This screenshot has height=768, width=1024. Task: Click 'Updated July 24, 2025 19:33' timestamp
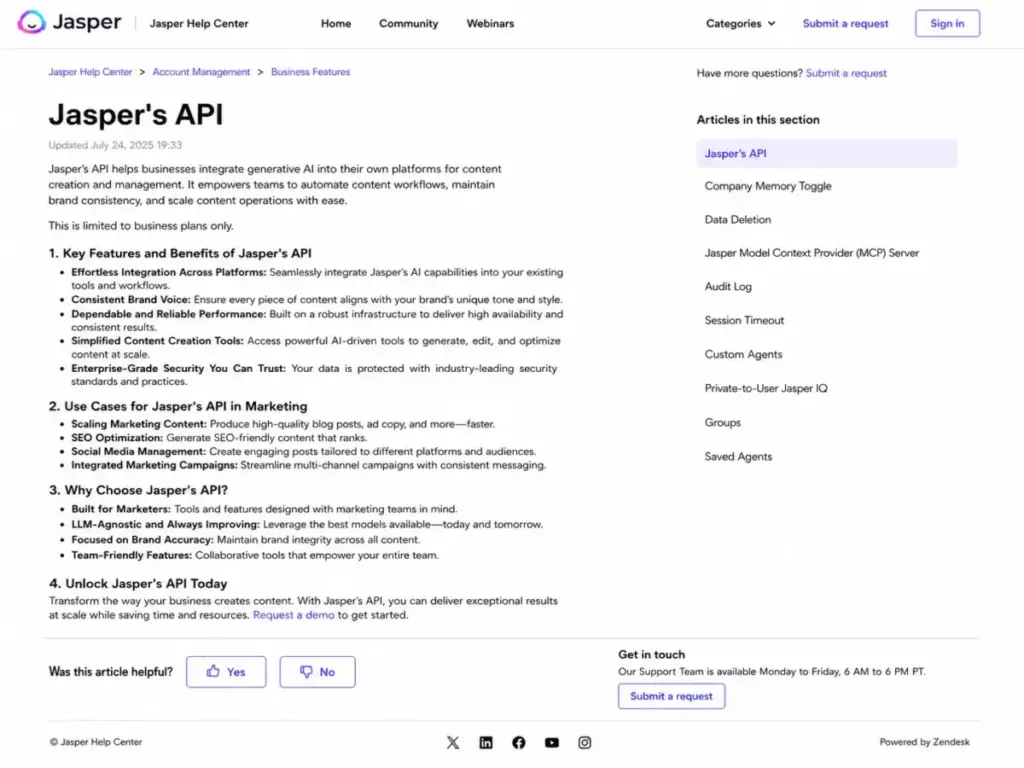[115, 145]
